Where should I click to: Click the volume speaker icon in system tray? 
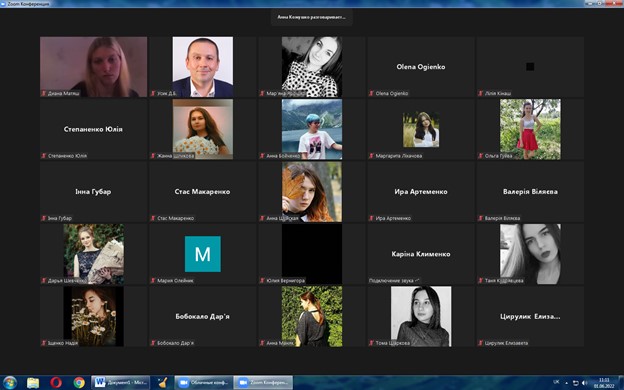[584, 383]
